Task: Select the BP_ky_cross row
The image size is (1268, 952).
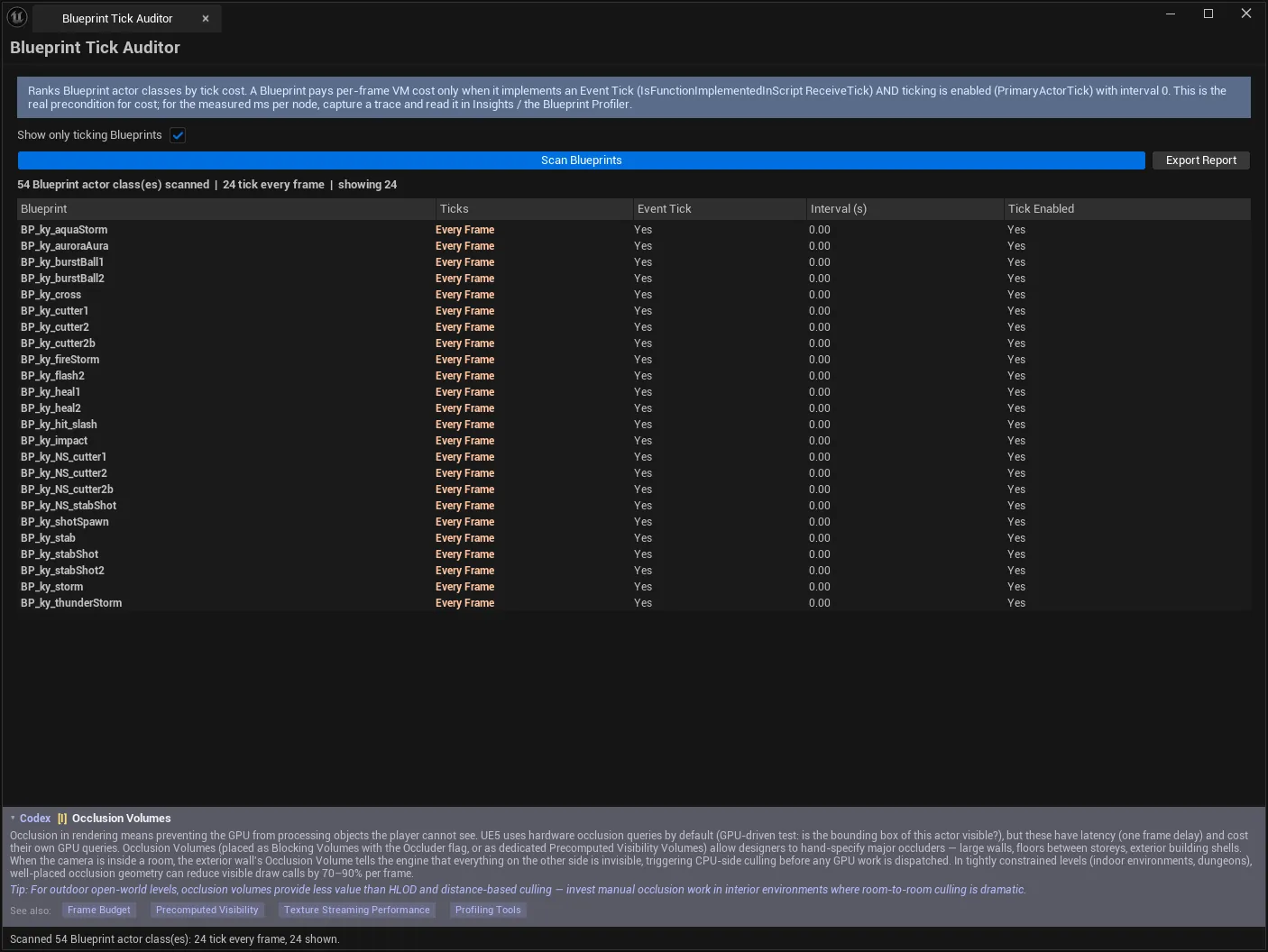Action: pyautogui.click(x=634, y=295)
